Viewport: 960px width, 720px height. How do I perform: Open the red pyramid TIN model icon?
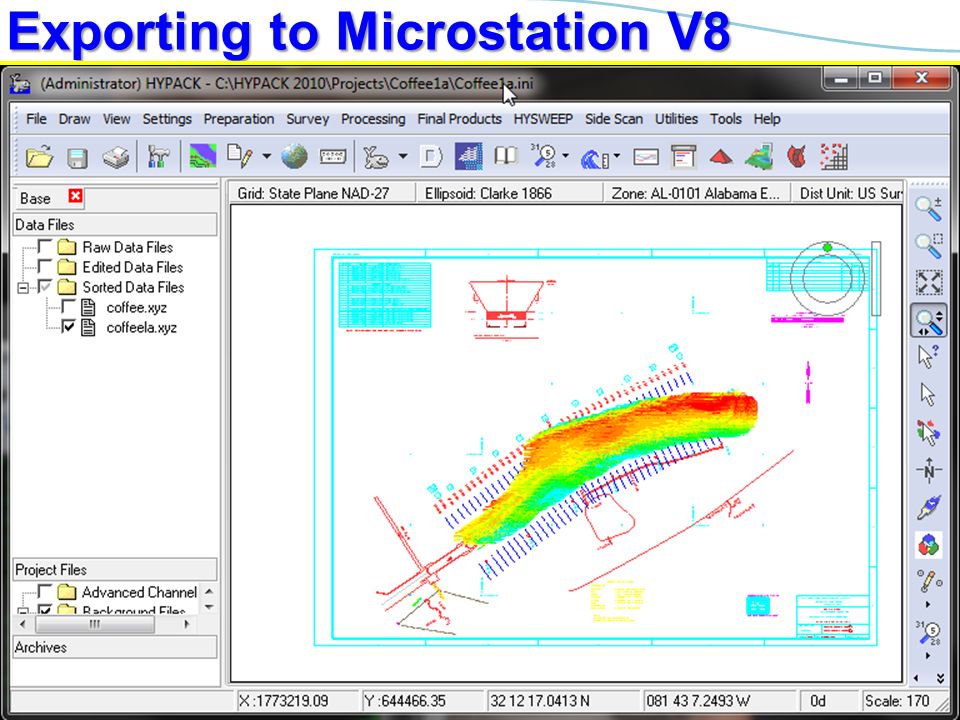click(x=721, y=157)
